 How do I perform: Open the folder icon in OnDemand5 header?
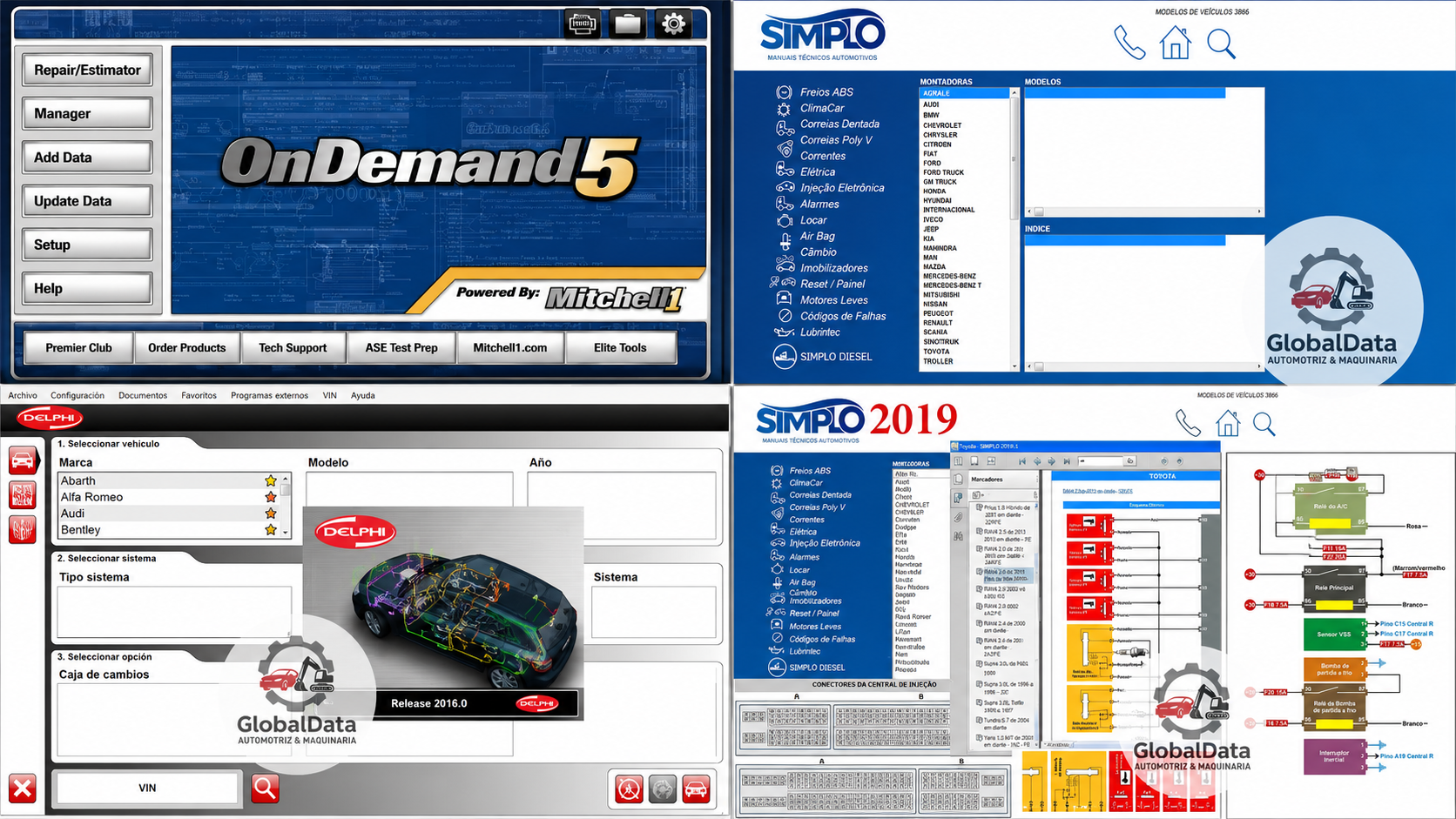pyautogui.click(x=627, y=23)
